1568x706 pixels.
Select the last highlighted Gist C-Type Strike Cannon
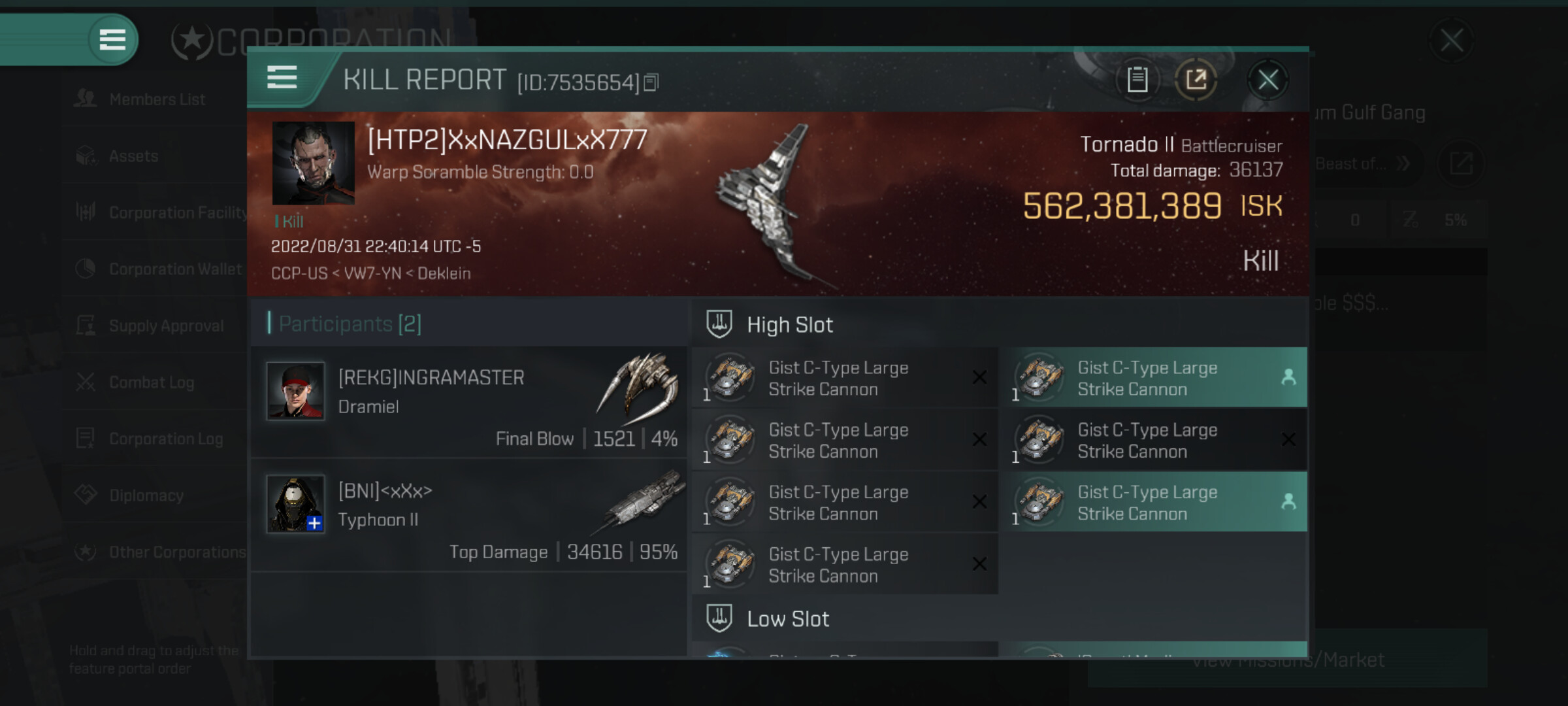tap(1156, 502)
